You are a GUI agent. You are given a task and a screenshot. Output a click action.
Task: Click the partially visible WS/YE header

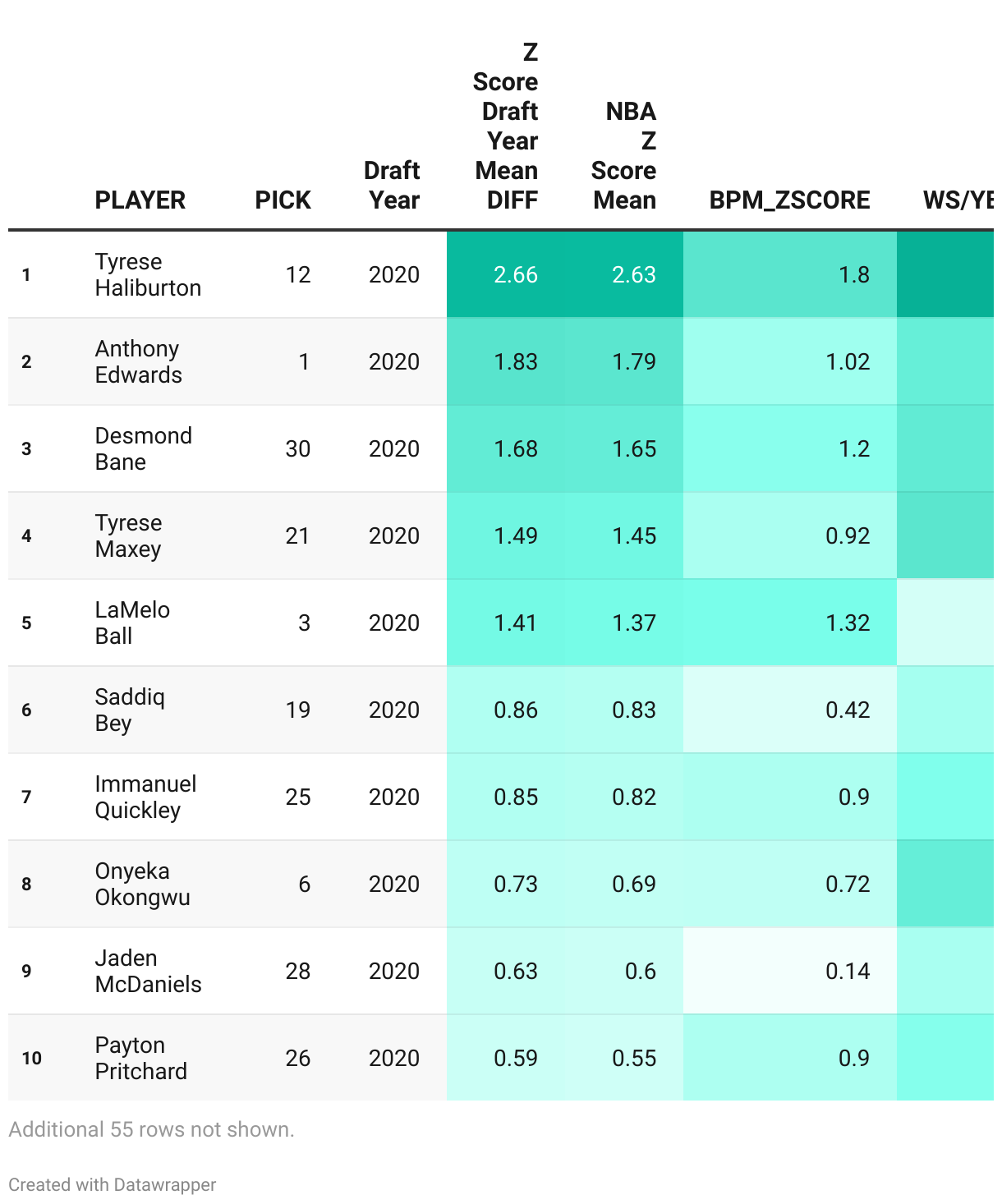point(958,200)
